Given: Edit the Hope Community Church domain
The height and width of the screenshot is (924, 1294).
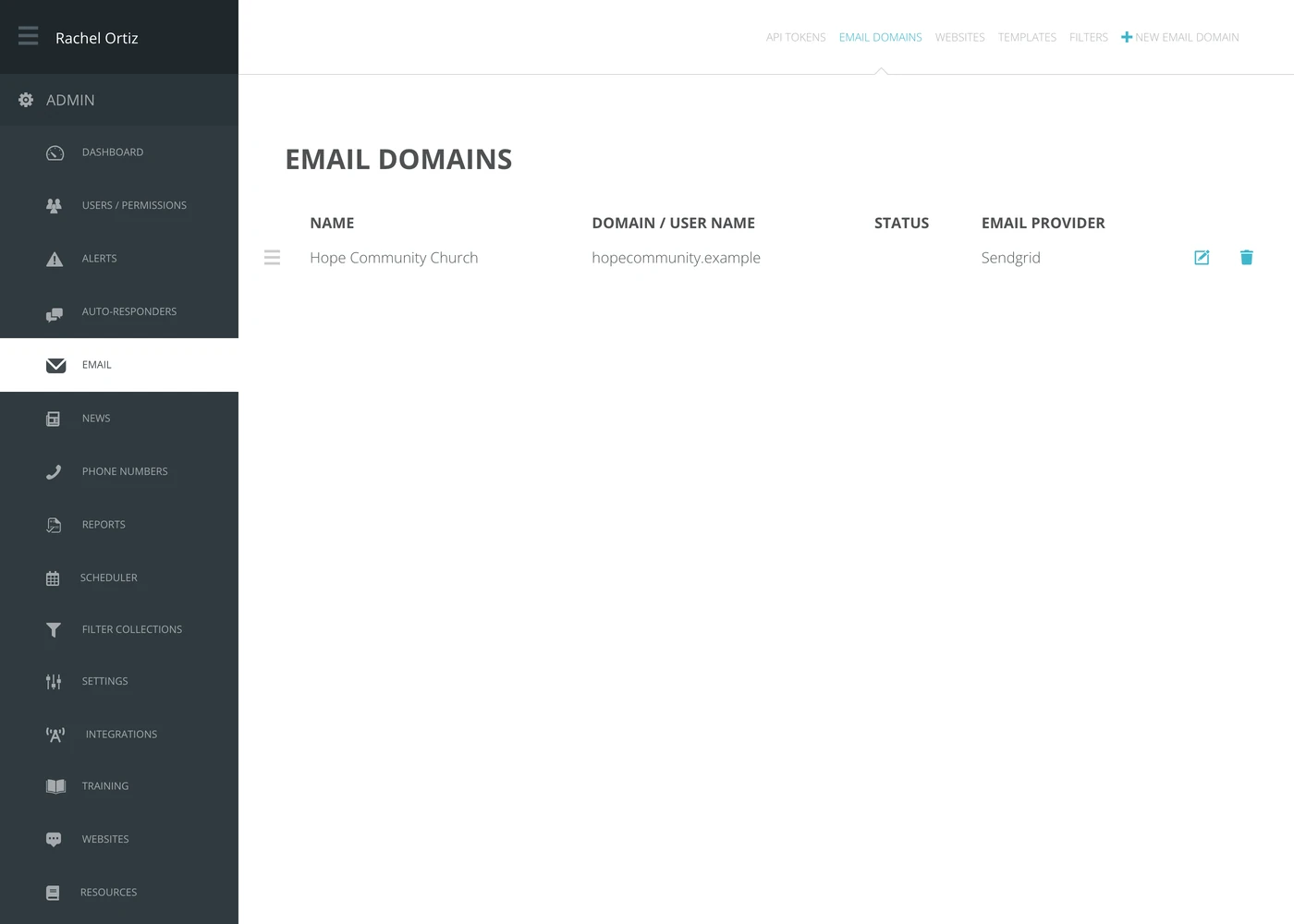Looking at the screenshot, I should pos(1202,258).
